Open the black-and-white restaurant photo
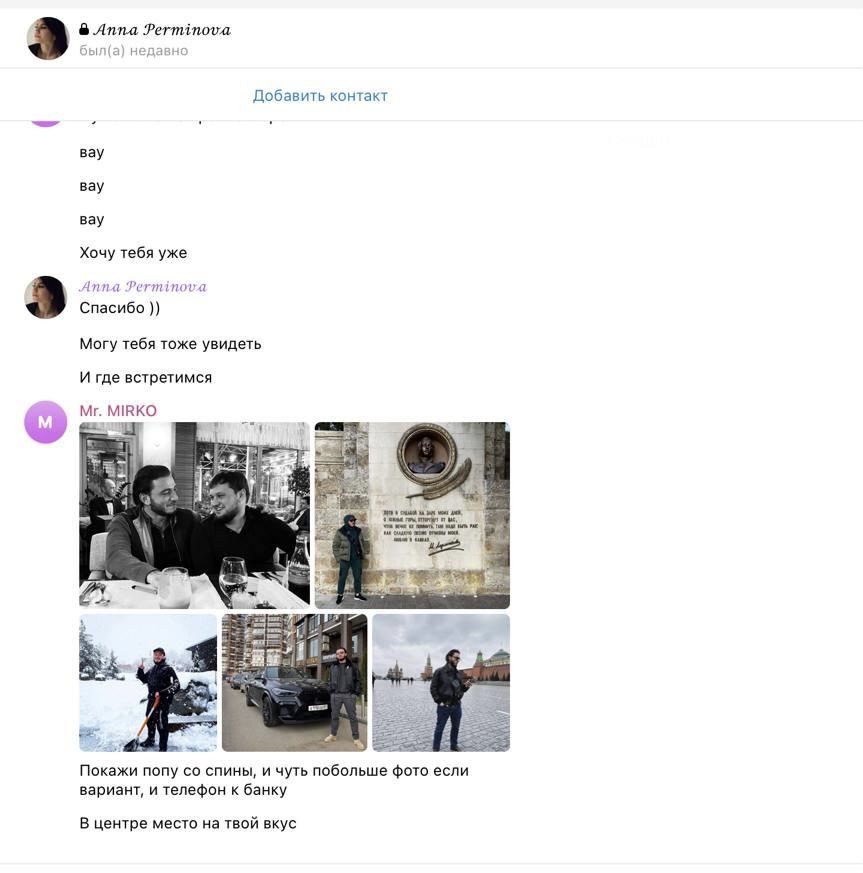Screen dimensions: 863x873 coord(194,515)
